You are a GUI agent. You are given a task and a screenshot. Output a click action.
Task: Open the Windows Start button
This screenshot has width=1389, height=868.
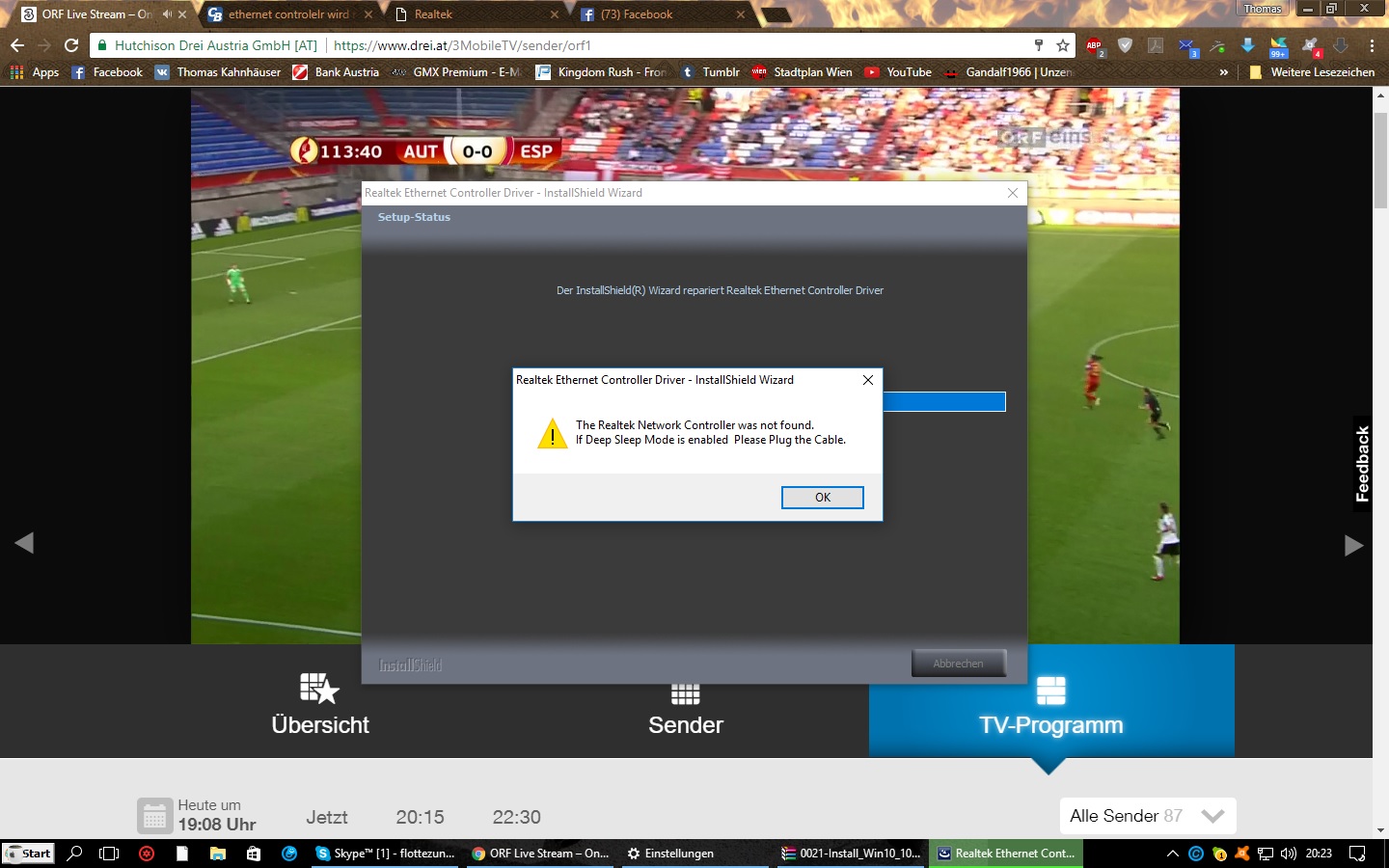[29, 854]
